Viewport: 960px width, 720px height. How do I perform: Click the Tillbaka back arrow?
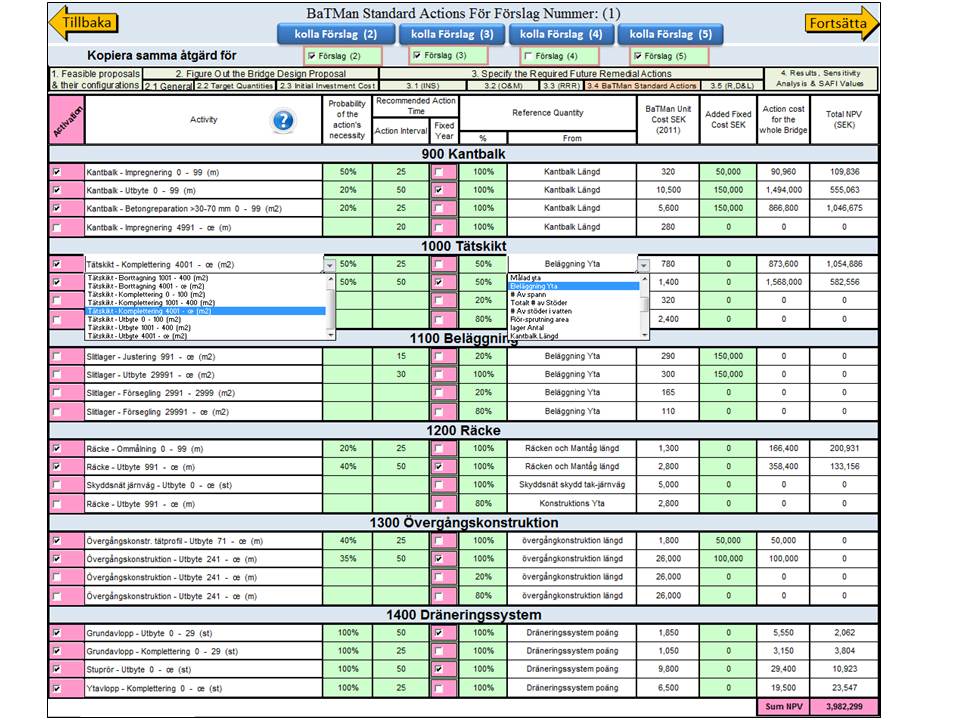83,23
